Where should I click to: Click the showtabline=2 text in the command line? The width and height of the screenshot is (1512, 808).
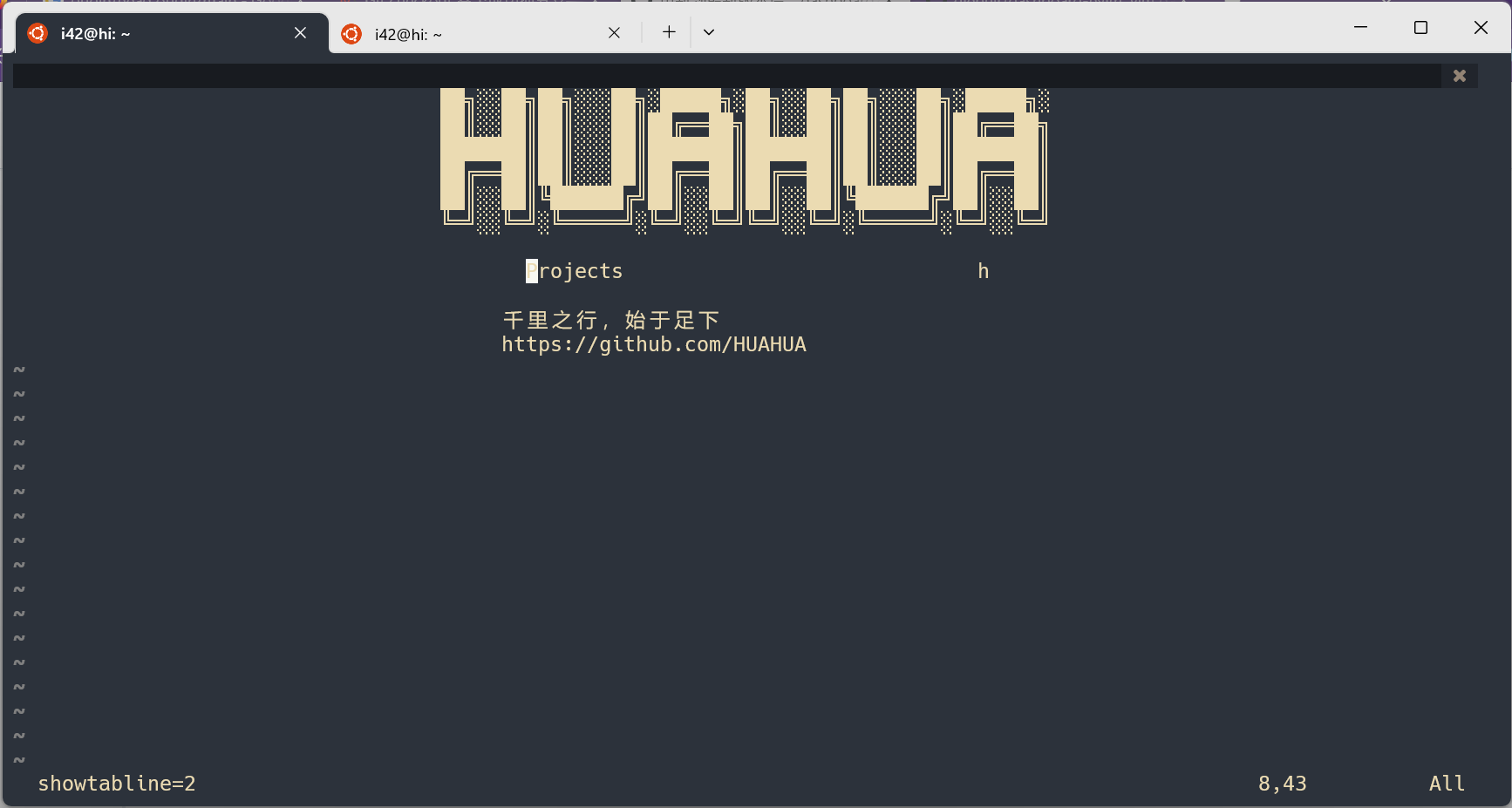point(117,783)
